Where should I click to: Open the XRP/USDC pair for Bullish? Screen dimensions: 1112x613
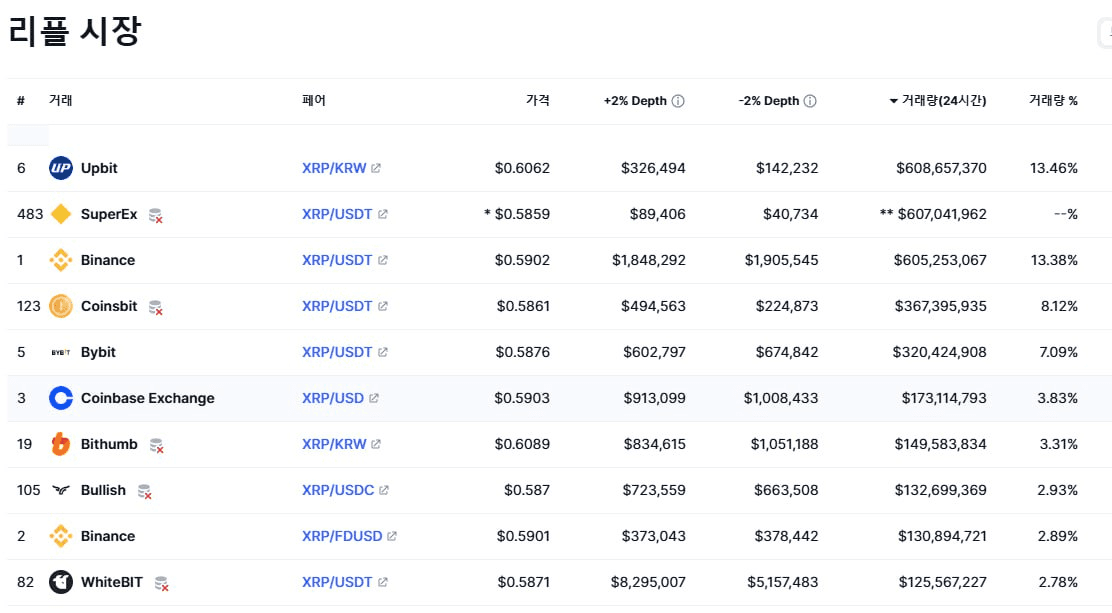tap(338, 490)
